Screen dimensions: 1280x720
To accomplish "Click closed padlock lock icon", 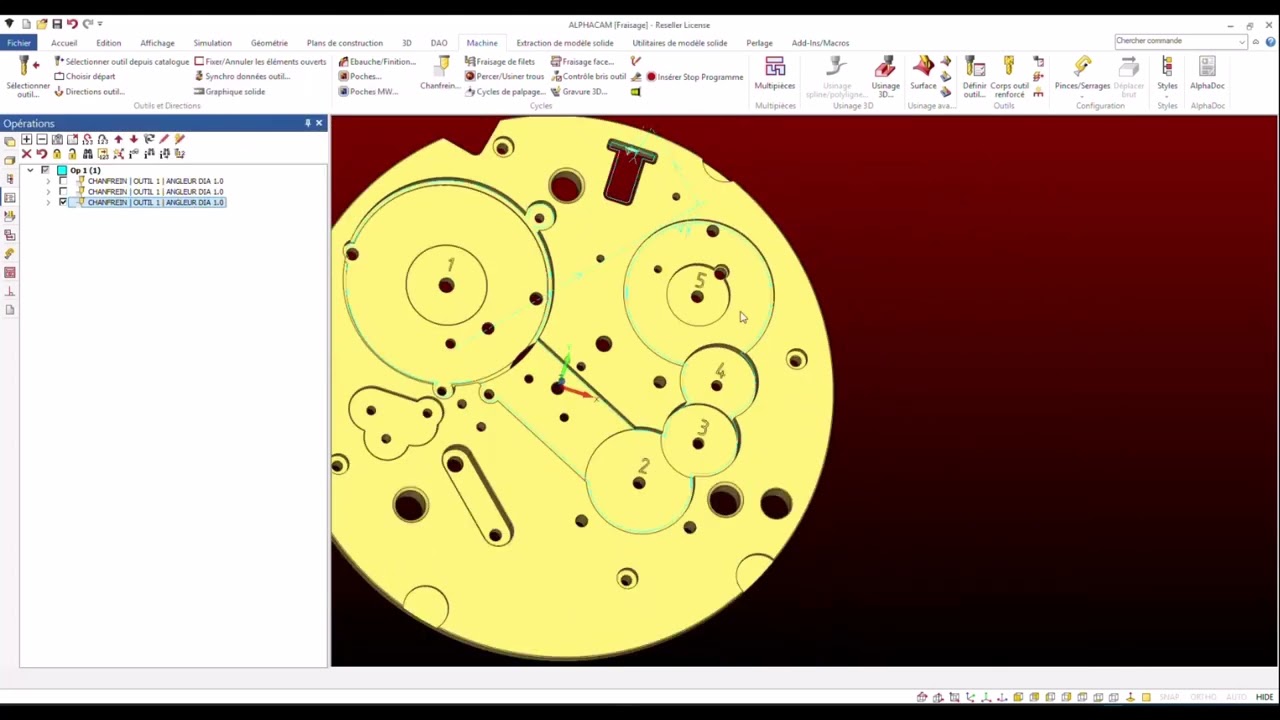I will (57, 154).
